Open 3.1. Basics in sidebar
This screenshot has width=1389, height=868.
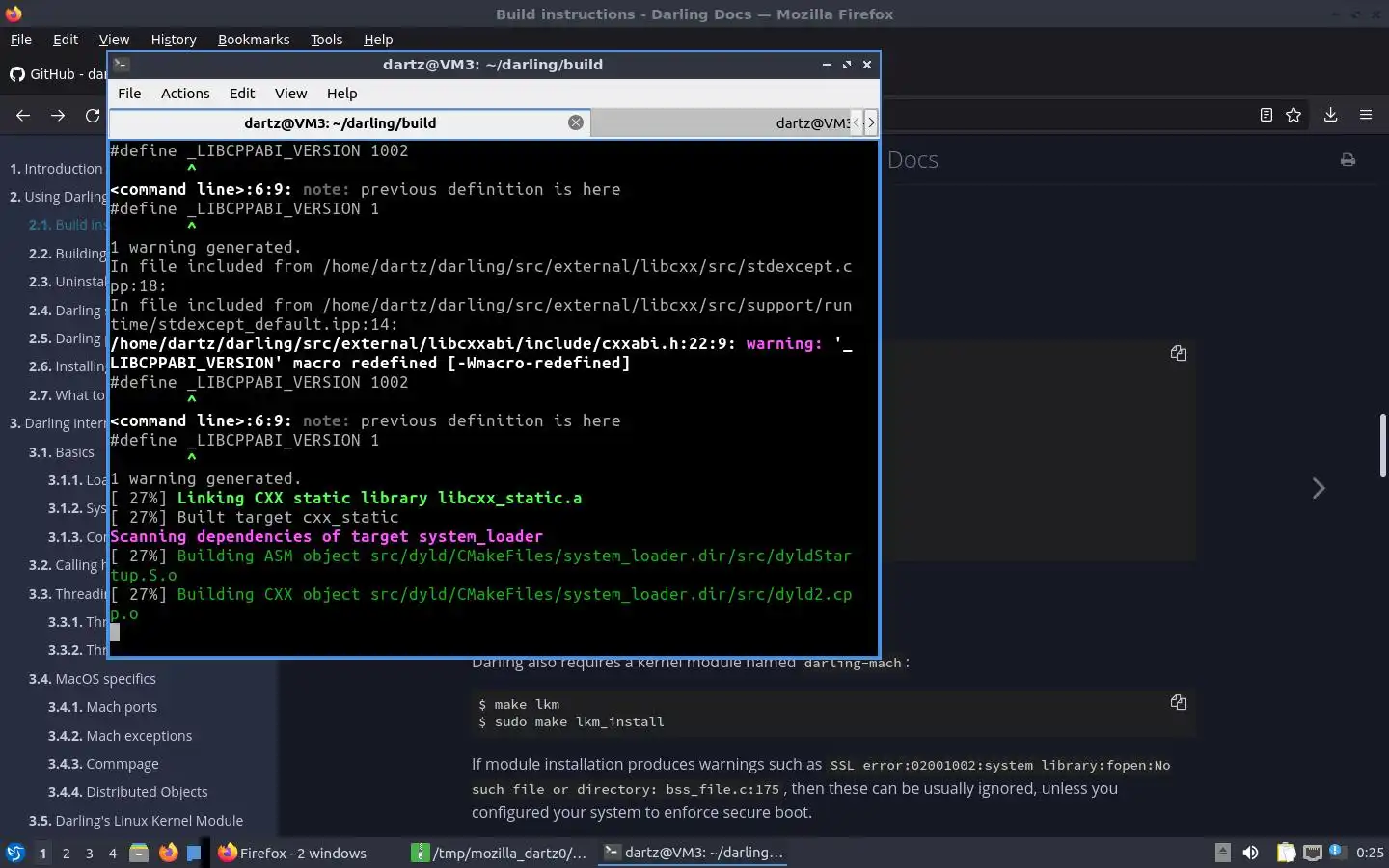62,452
